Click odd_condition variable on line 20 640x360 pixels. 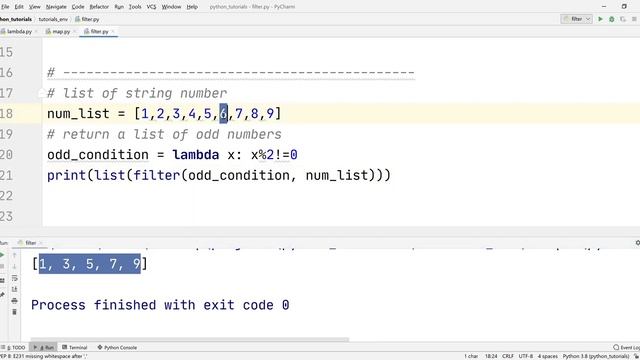click(x=98, y=155)
